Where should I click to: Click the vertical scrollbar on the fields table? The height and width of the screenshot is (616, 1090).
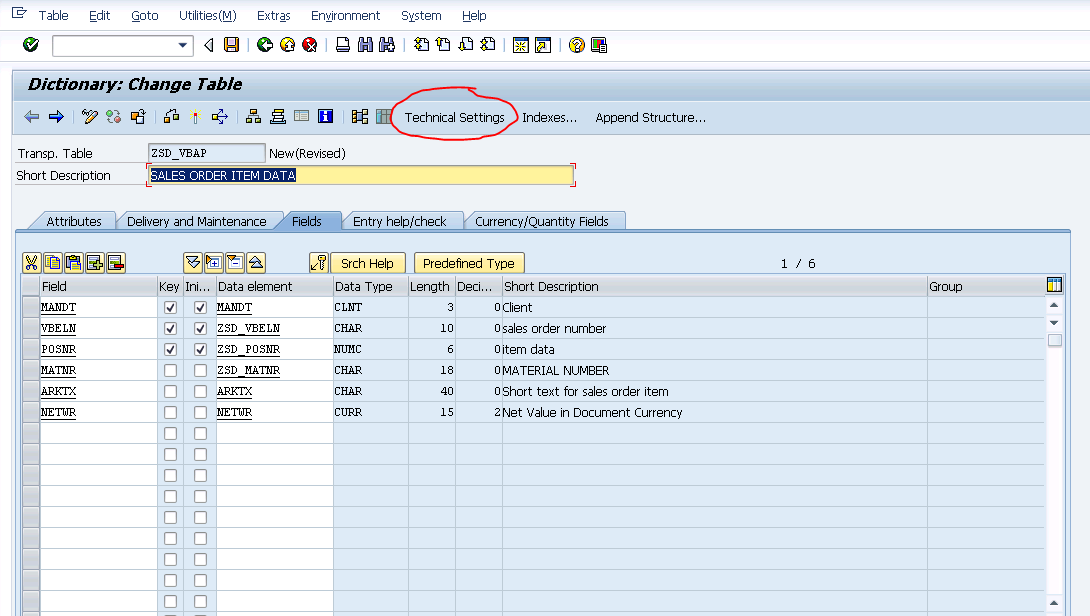(1054, 340)
